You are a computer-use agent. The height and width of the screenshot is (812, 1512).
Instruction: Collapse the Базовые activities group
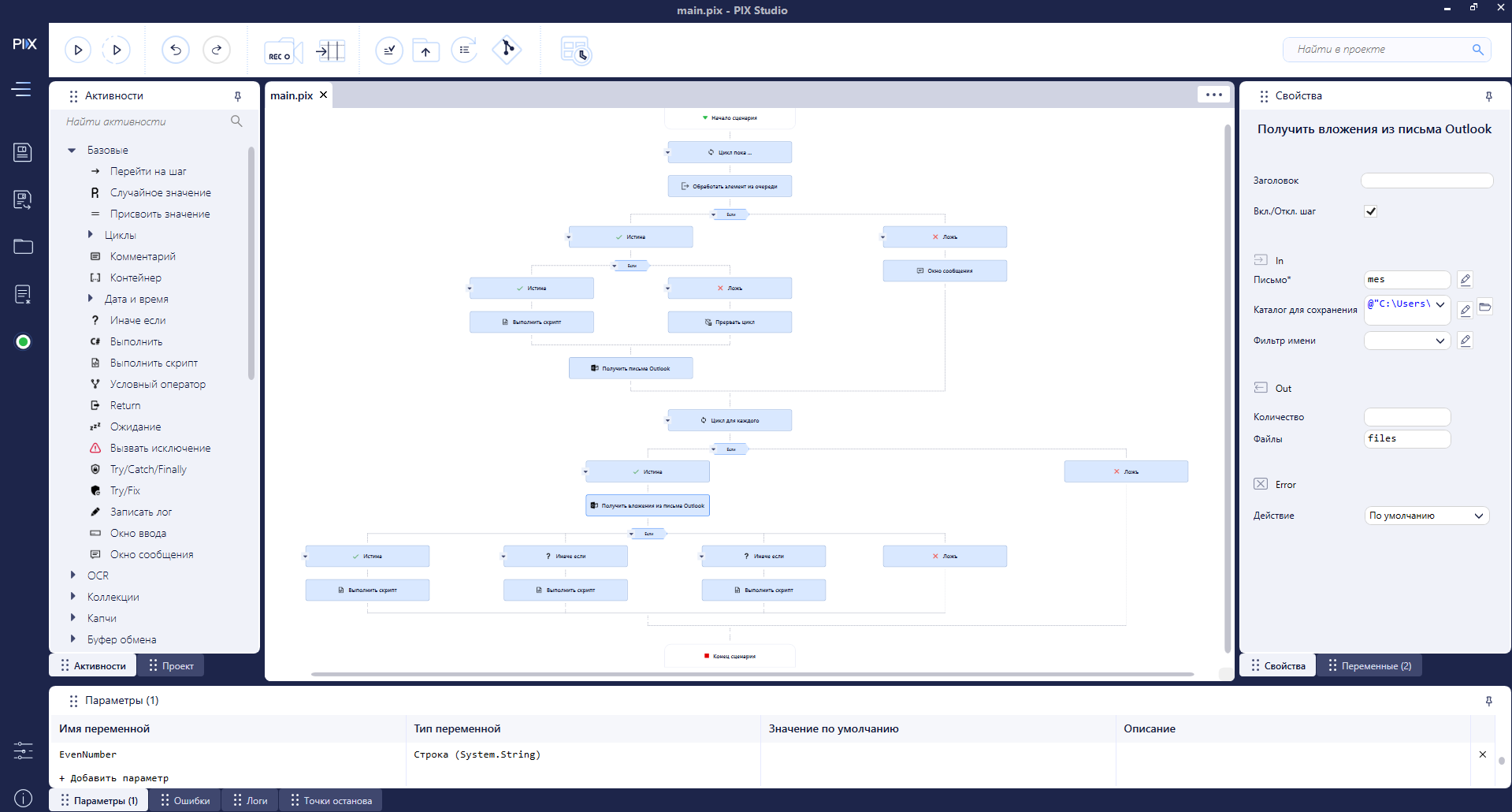(x=72, y=150)
